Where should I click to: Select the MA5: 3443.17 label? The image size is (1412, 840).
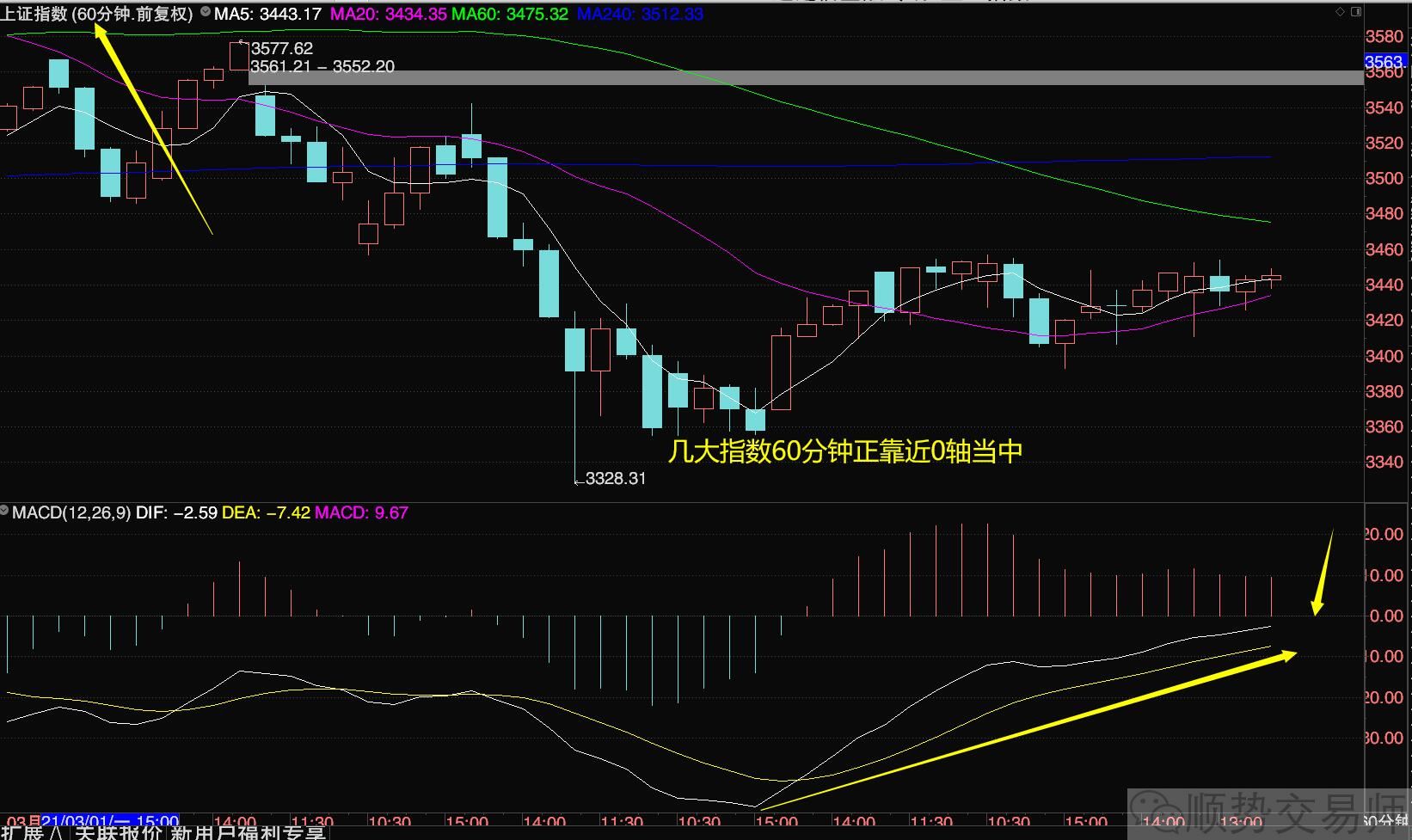click(x=267, y=14)
